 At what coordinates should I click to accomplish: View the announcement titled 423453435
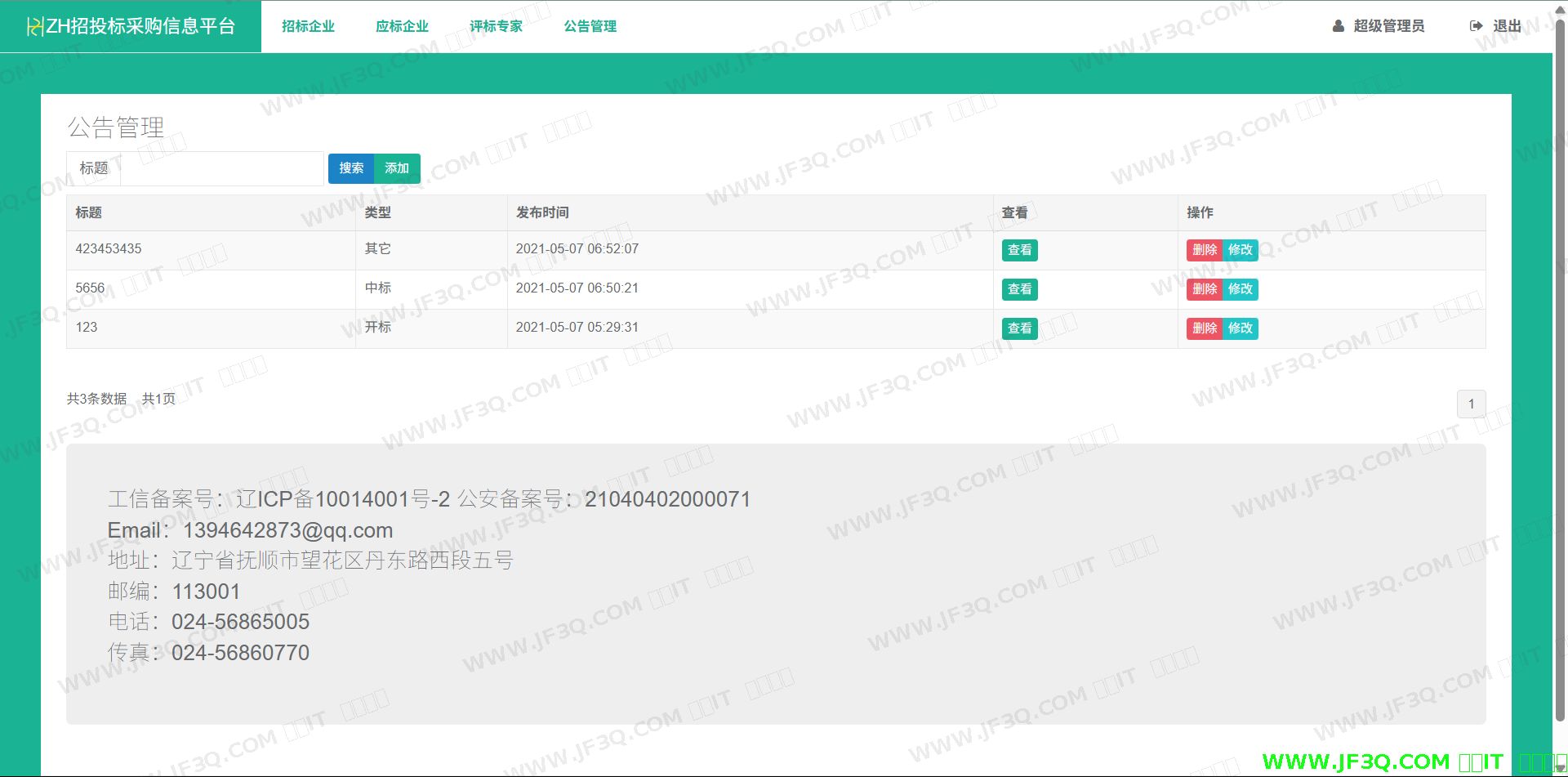click(1019, 250)
